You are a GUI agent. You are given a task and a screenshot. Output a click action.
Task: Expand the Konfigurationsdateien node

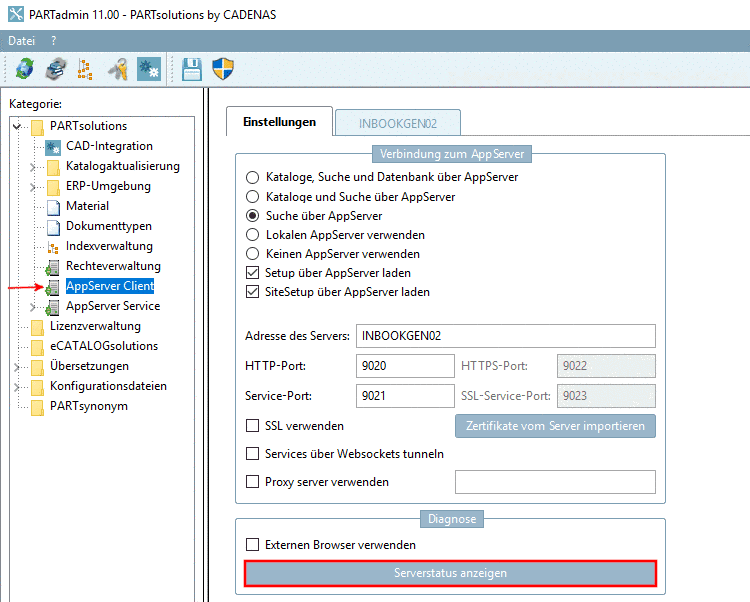17,387
